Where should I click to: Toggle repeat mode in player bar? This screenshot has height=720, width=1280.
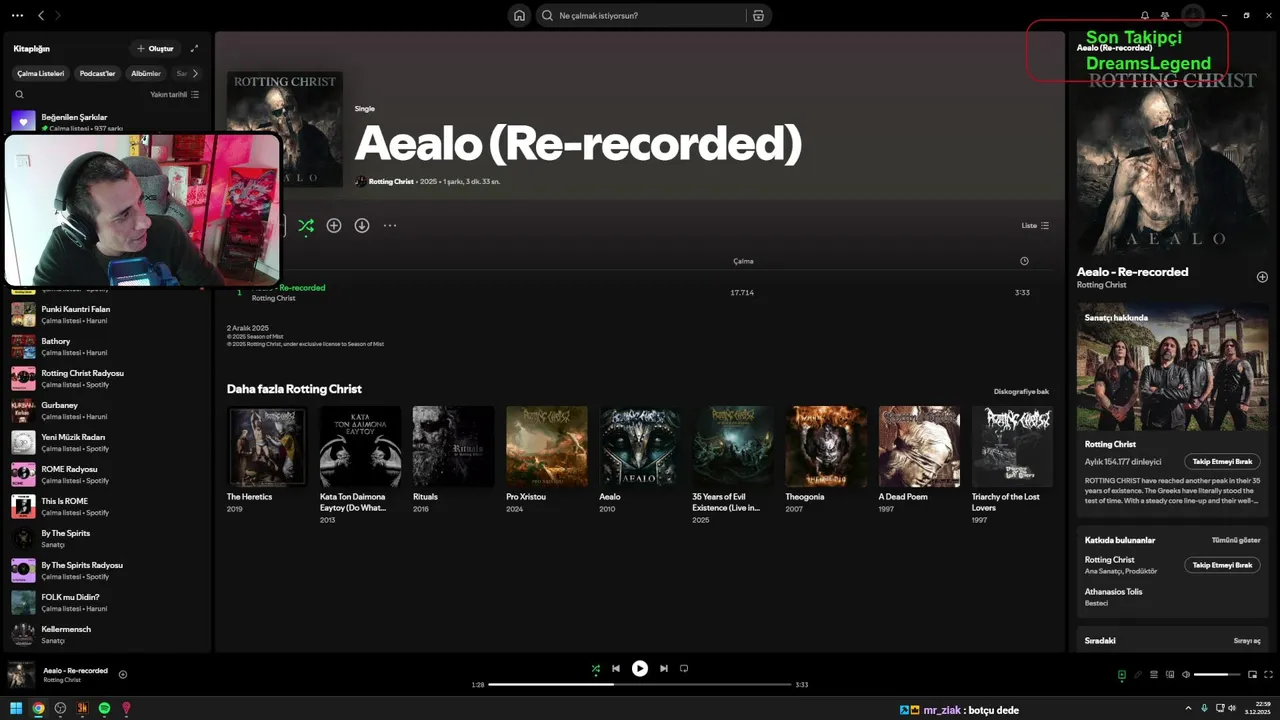(684, 669)
